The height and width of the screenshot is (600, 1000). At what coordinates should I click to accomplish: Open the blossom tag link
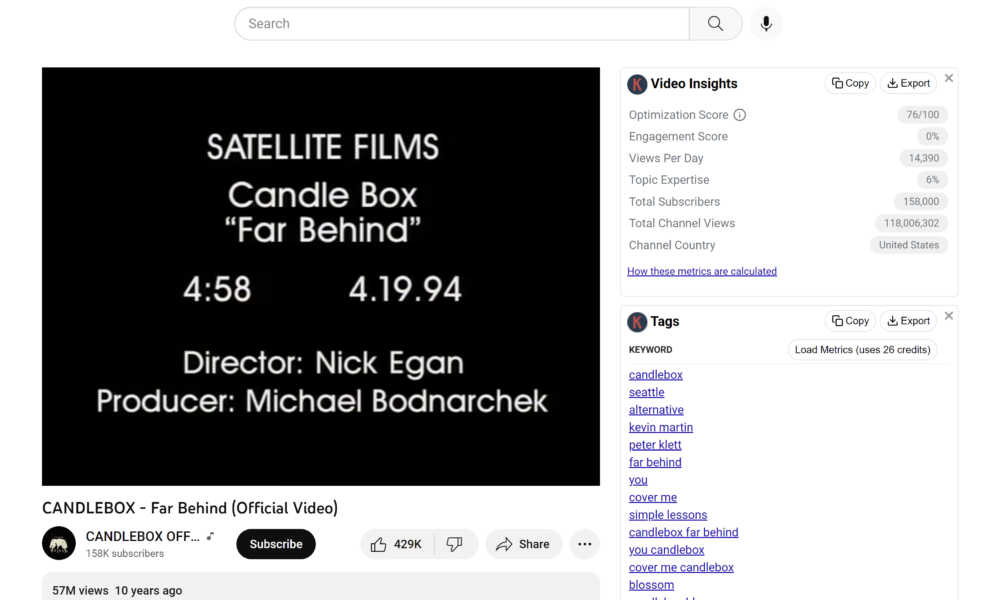[x=651, y=585]
